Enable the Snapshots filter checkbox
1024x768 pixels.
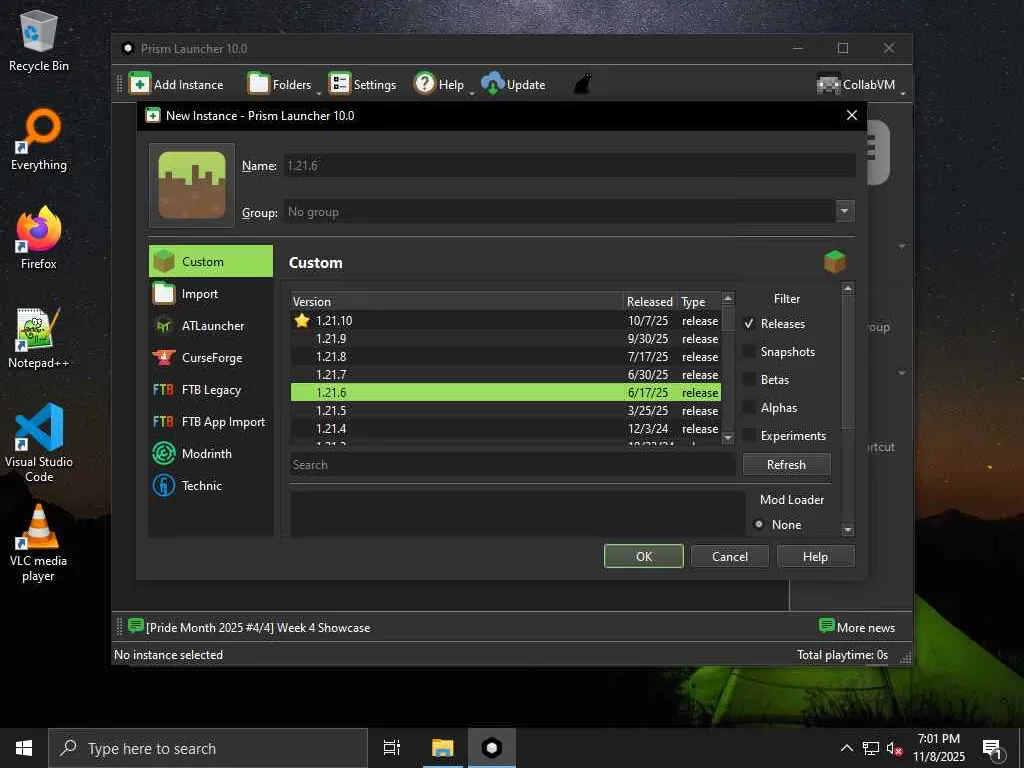[x=749, y=351]
